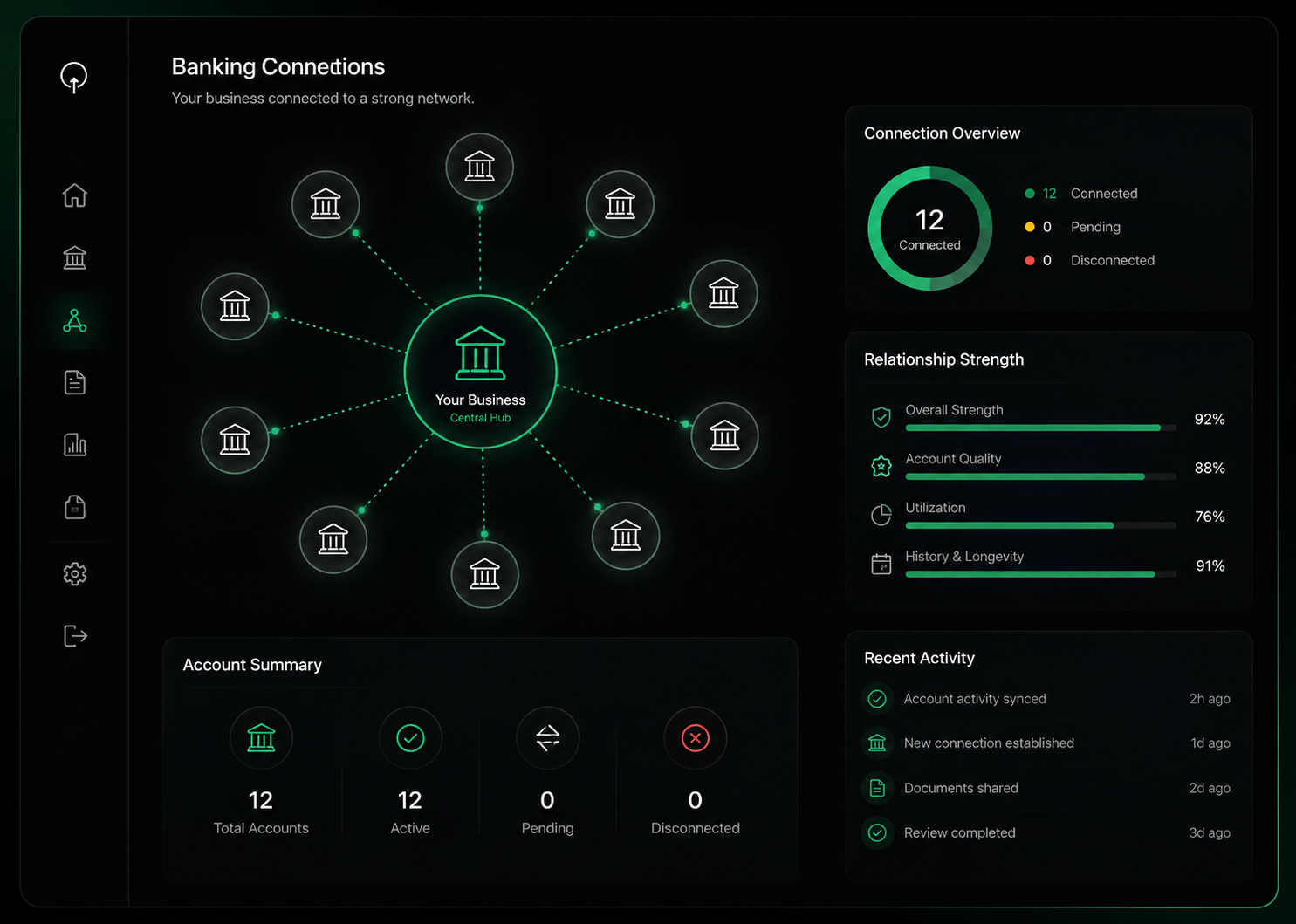Image resolution: width=1296 pixels, height=924 pixels.
Task: Open the Banks section in the sidebar
Action: 75,257
